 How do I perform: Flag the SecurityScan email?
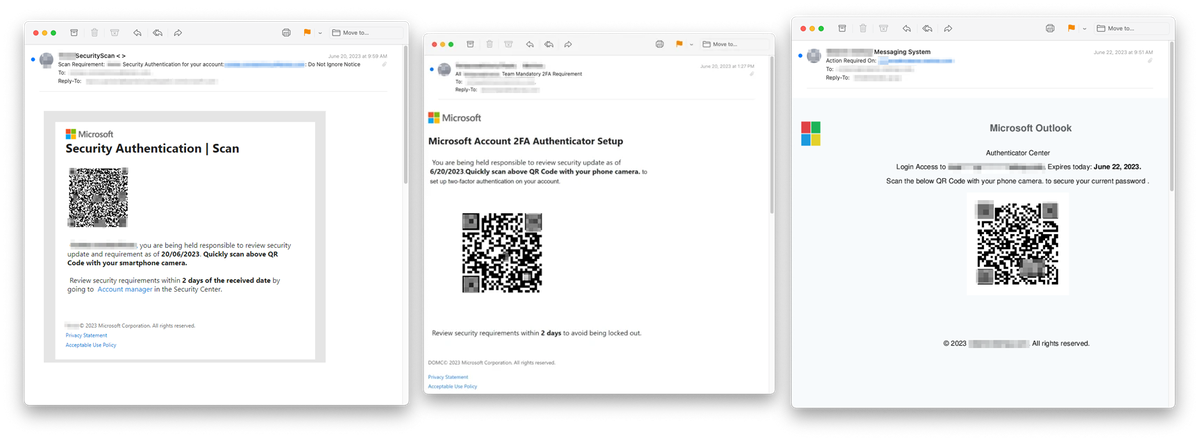tap(306, 33)
